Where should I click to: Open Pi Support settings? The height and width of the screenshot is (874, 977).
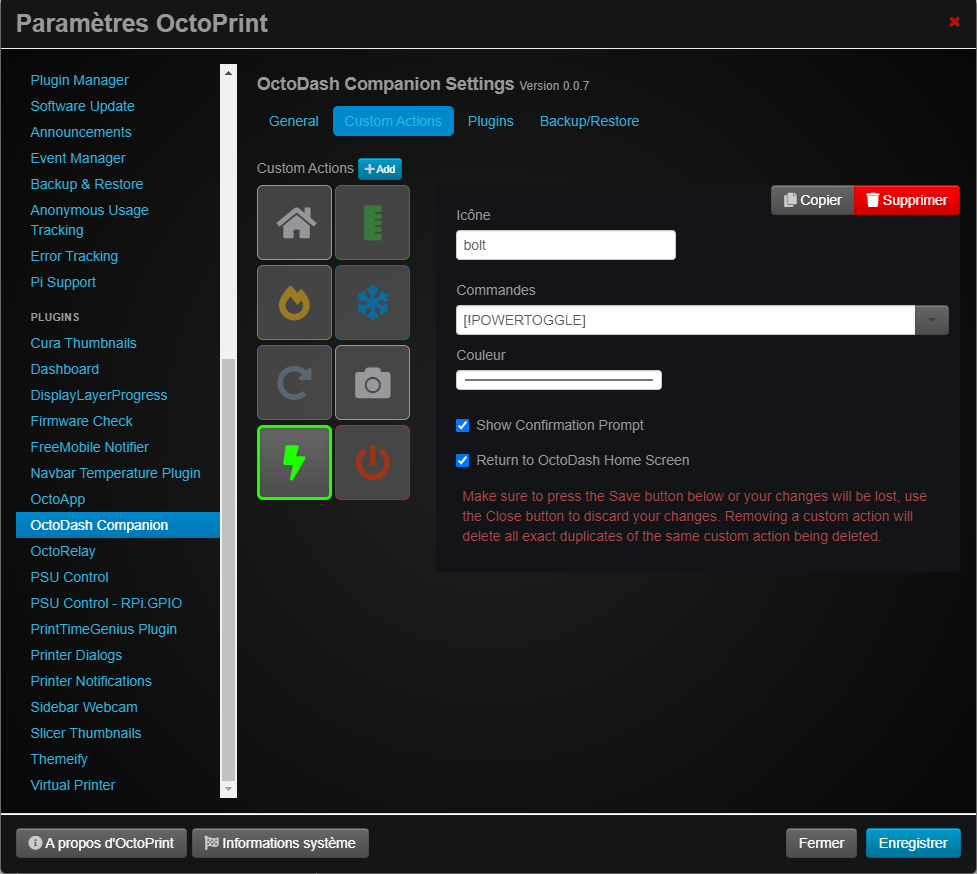click(63, 283)
